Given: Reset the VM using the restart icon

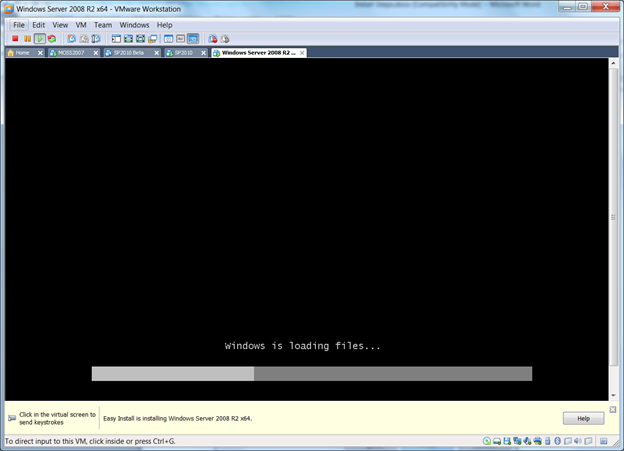Looking at the screenshot, I should (52, 39).
